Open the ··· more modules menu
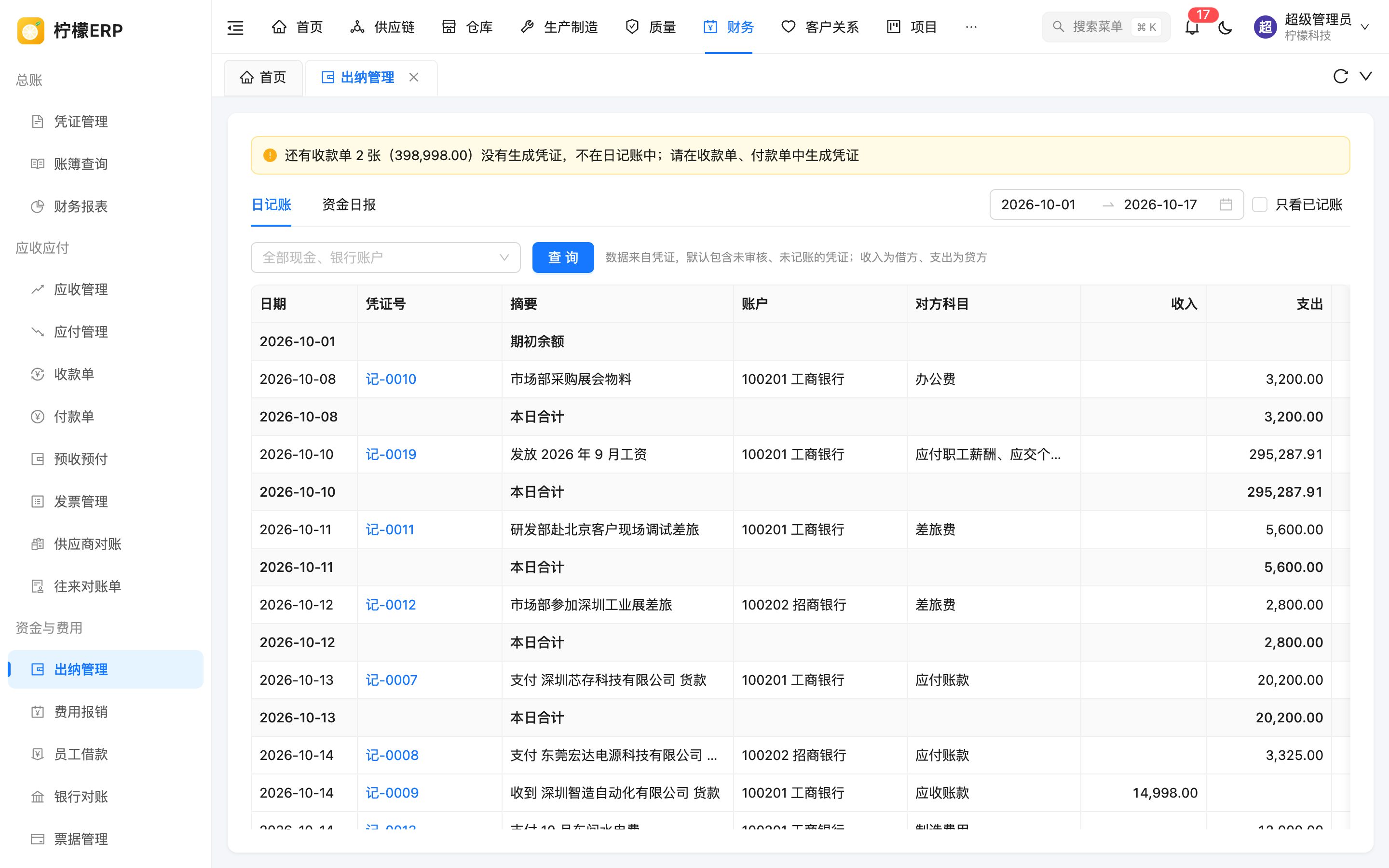Screen dimensions: 1389x868 click(x=970, y=27)
